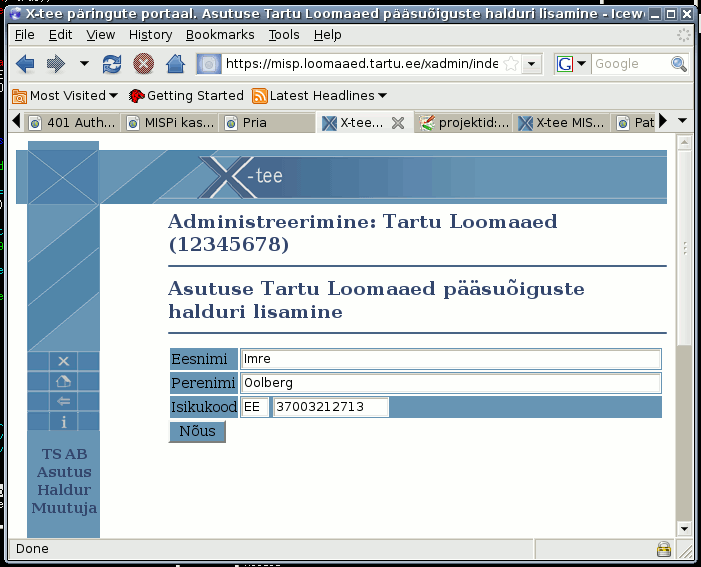
Task: Click the info 'i' icon in sidebar
Action: tap(63, 422)
